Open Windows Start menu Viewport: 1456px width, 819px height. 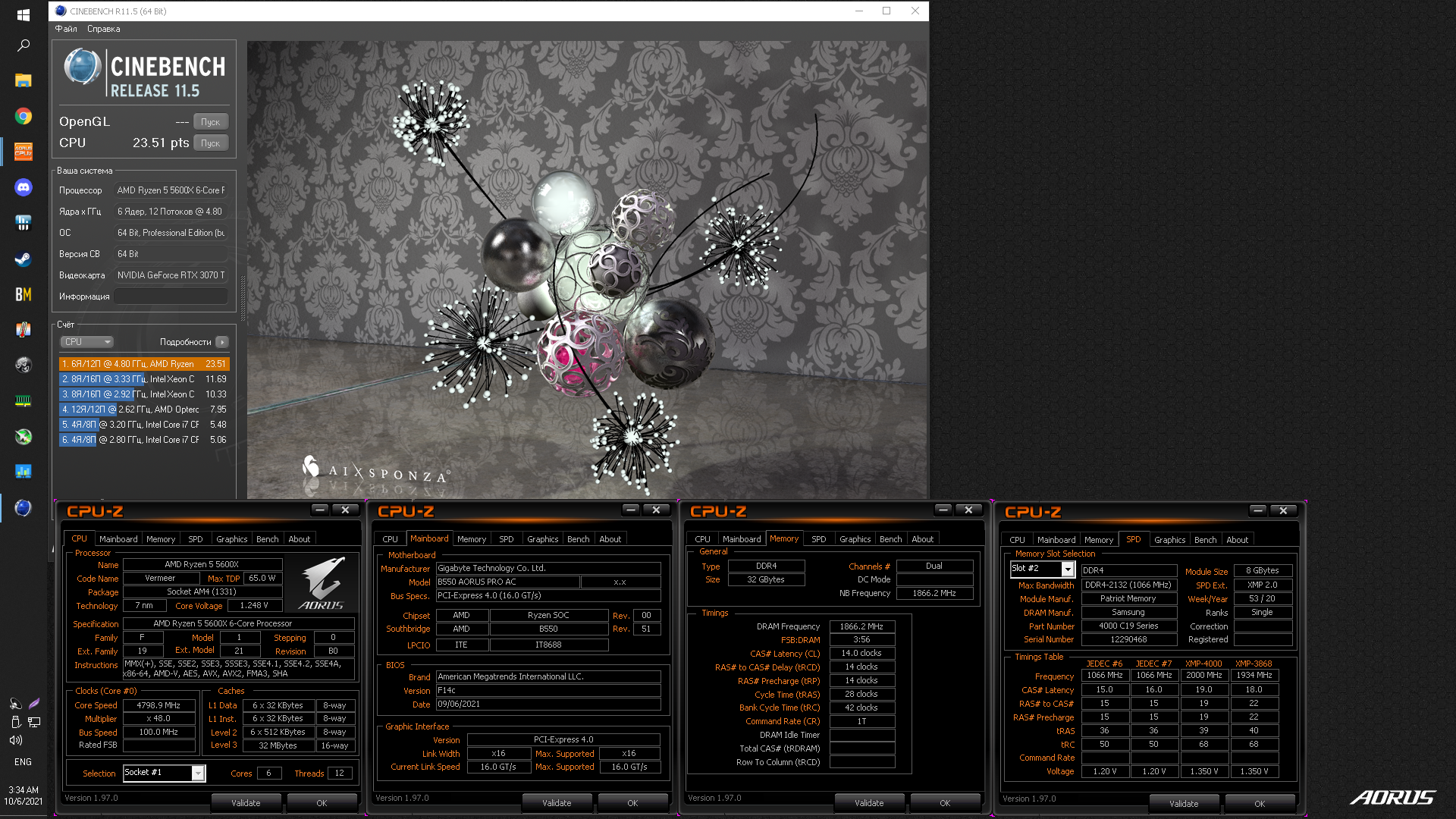point(23,14)
